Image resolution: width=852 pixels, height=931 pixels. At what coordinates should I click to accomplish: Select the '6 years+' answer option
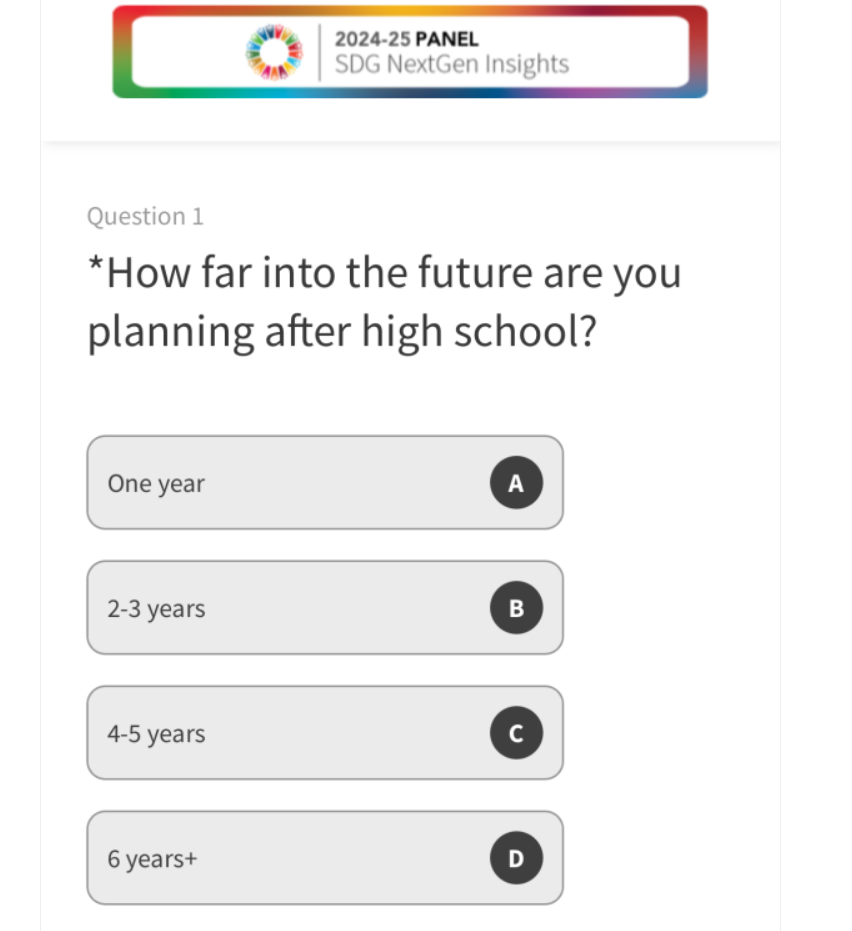324,857
